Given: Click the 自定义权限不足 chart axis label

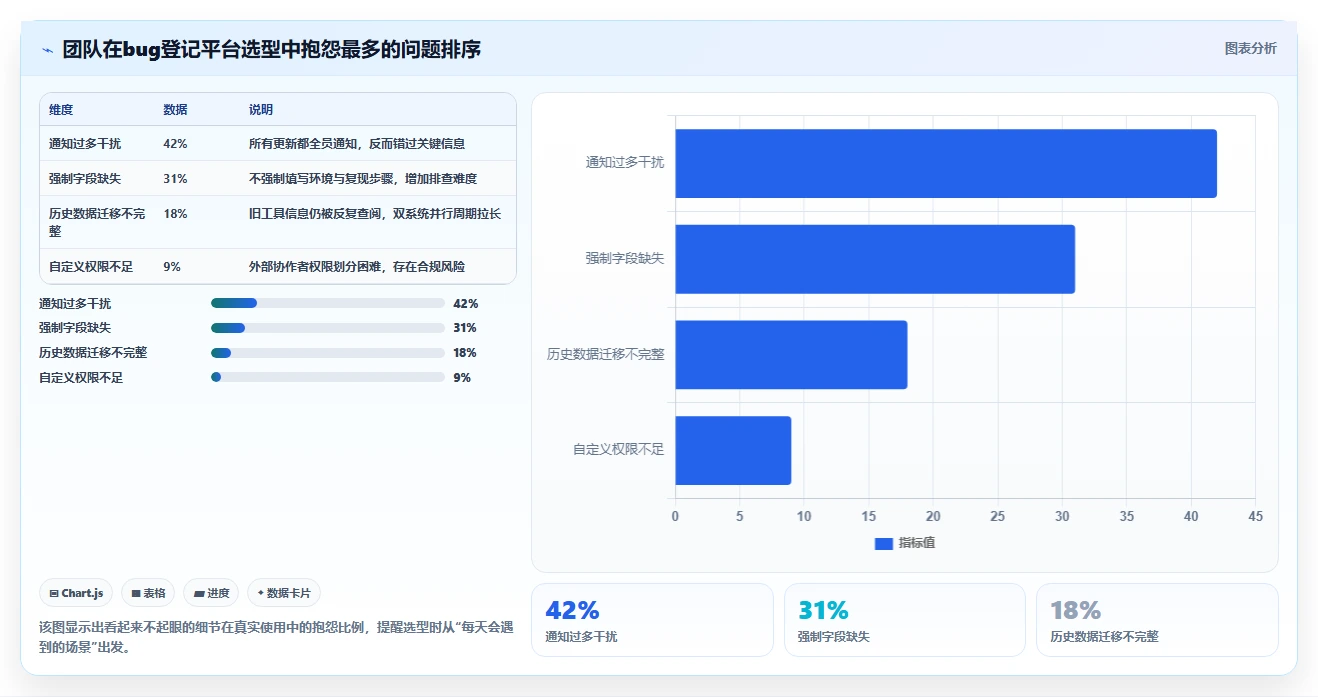Looking at the screenshot, I should [618, 450].
